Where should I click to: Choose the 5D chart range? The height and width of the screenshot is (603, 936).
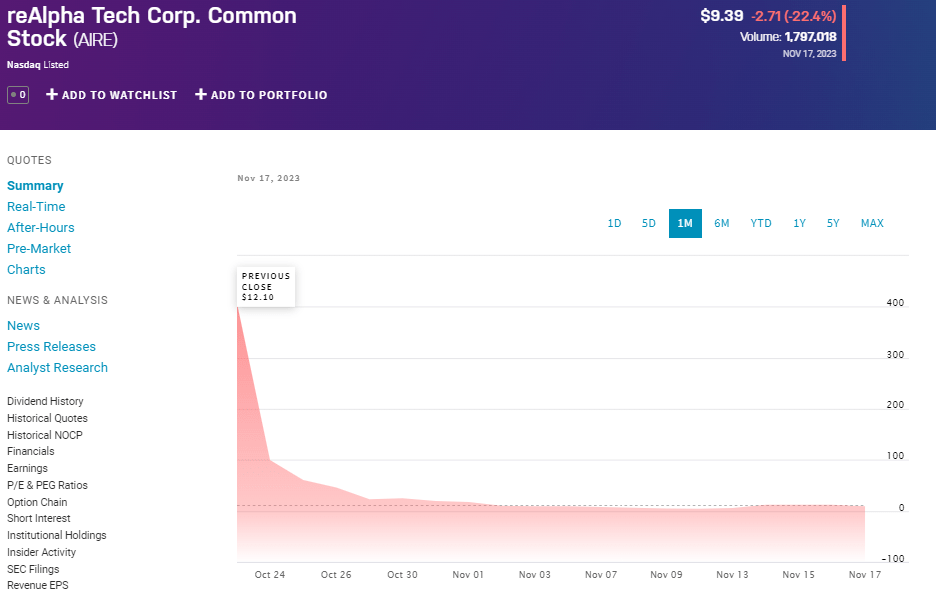[x=648, y=223]
